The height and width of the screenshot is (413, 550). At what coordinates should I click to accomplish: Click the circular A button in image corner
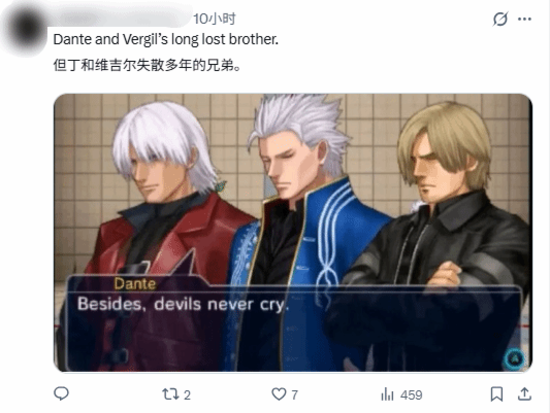click(515, 359)
